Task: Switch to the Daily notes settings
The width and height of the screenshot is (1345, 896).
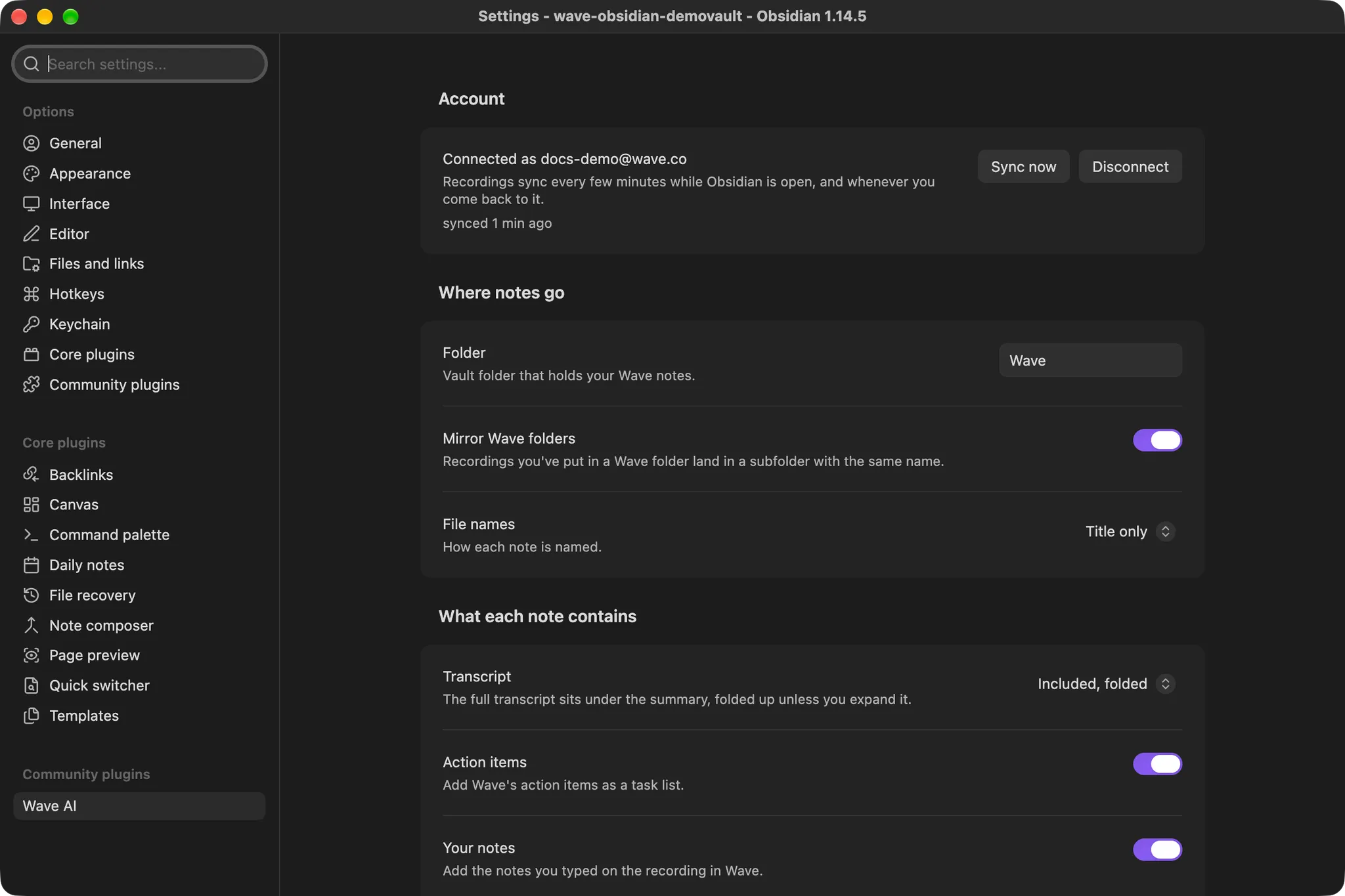Action: click(x=139, y=565)
